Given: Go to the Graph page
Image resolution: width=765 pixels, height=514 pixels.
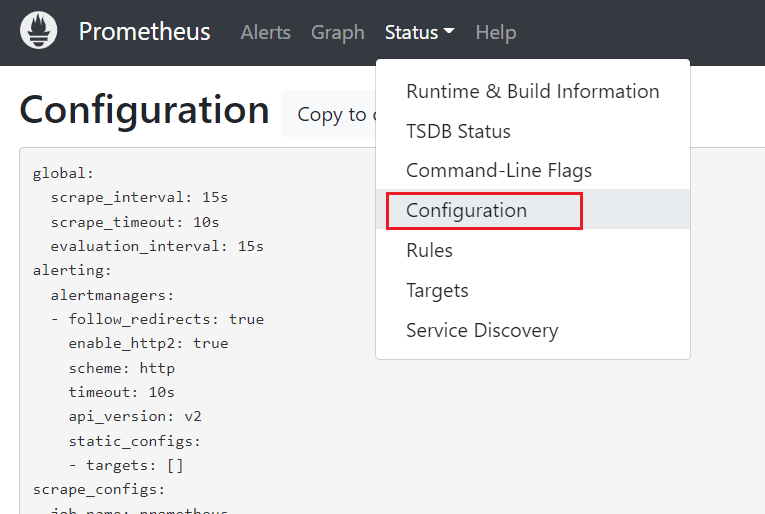Looking at the screenshot, I should point(337,32).
